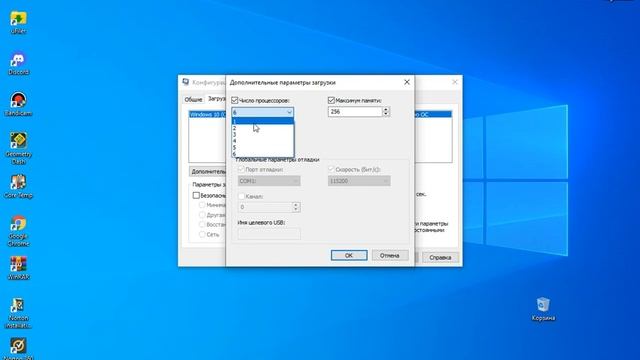This screenshot has height=360, width=640.
Task: Click the Дополнительные параметры button behind the dialog
Action: tap(208, 171)
